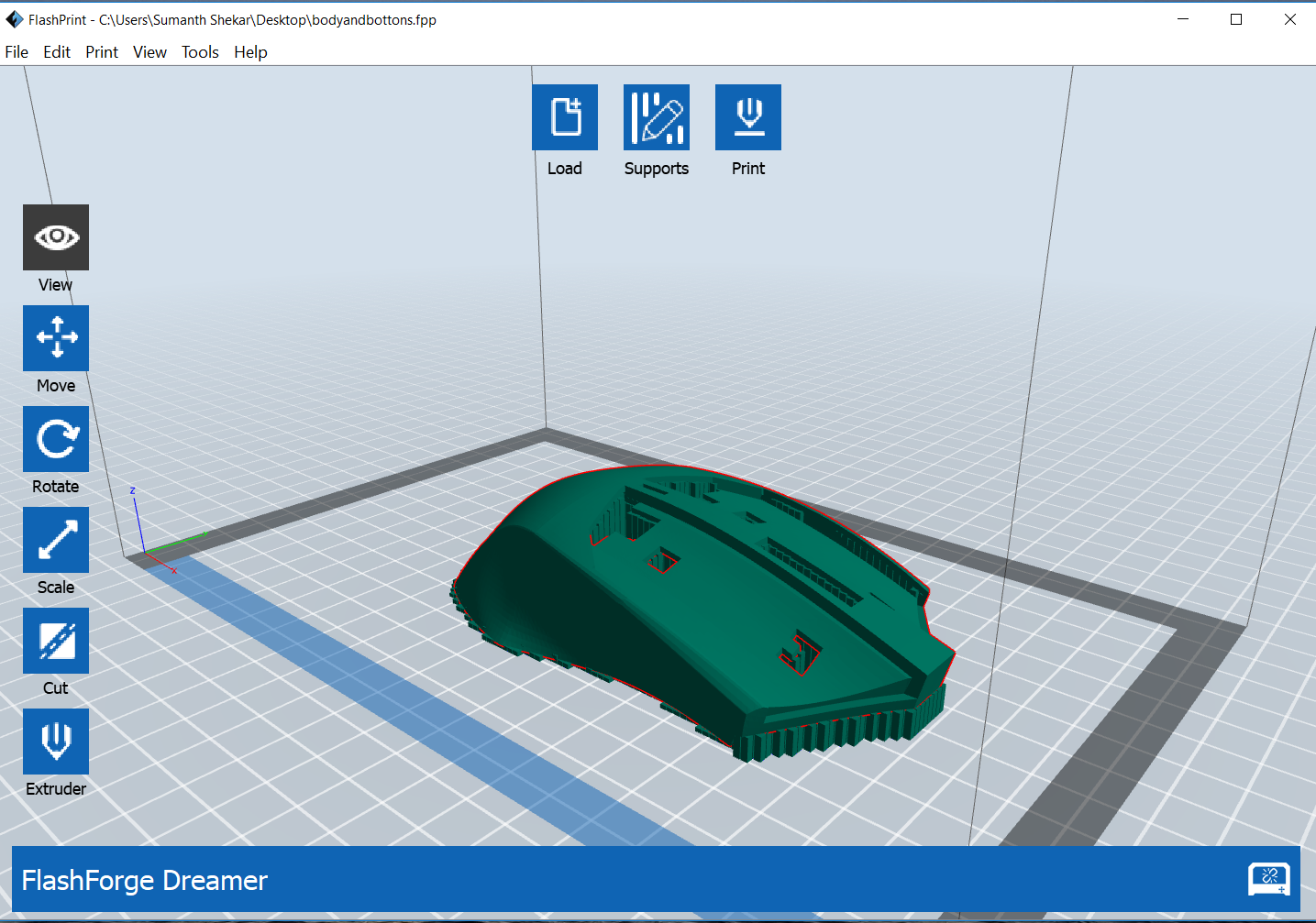Viewport: 1316px width, 923px height.
Task: Open the File menu
Action: pos(17,52)
